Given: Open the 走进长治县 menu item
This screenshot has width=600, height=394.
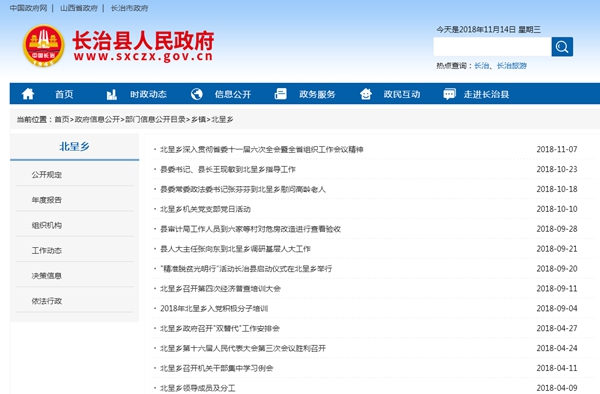Looking at the screenshot, I should (x=486, y=94).
